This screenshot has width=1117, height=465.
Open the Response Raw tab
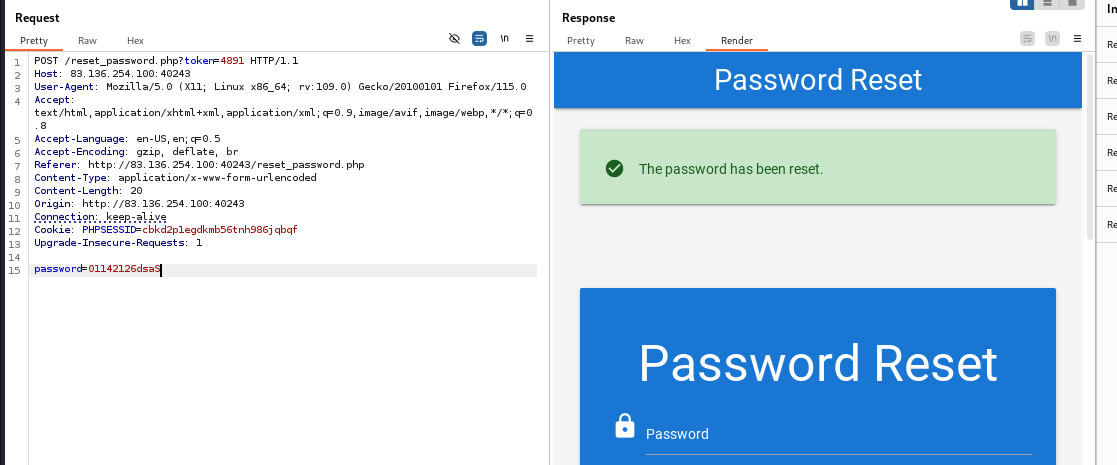click(x=634, y=41)
